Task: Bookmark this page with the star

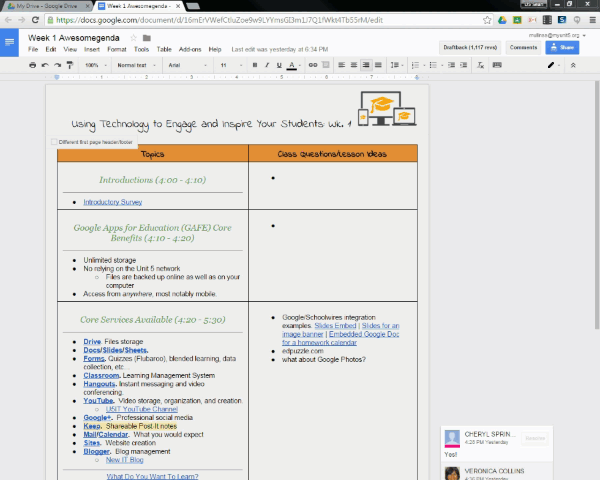Action: click(487, 20)
